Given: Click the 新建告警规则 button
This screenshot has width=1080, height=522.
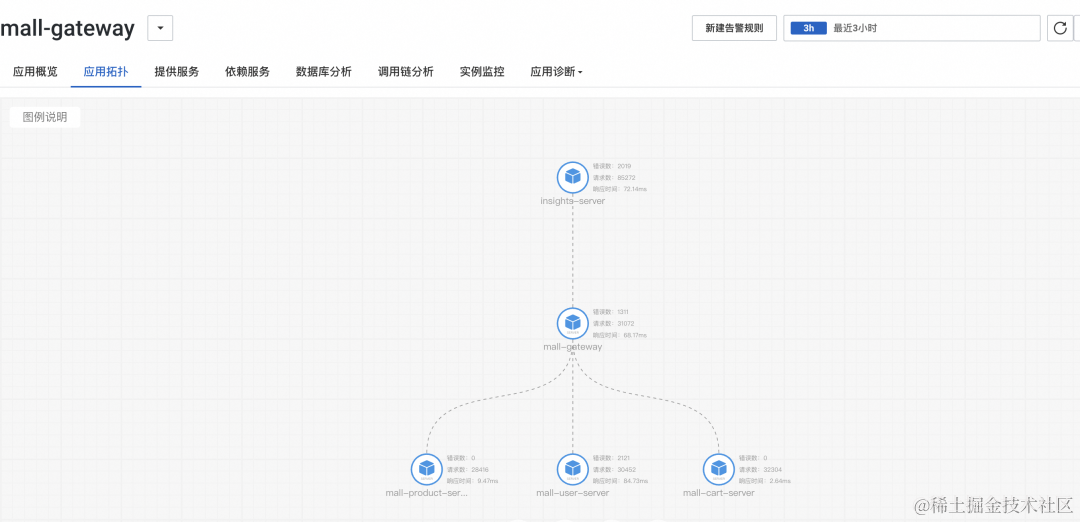Looking at the screenshot, I should click(734, 28).
